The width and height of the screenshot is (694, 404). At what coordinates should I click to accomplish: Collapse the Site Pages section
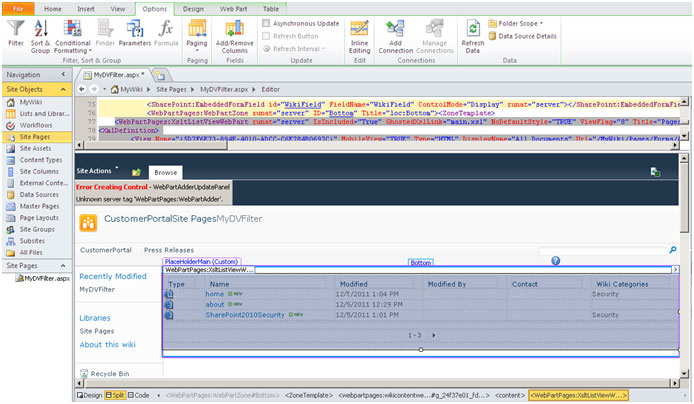pos(63,265)
